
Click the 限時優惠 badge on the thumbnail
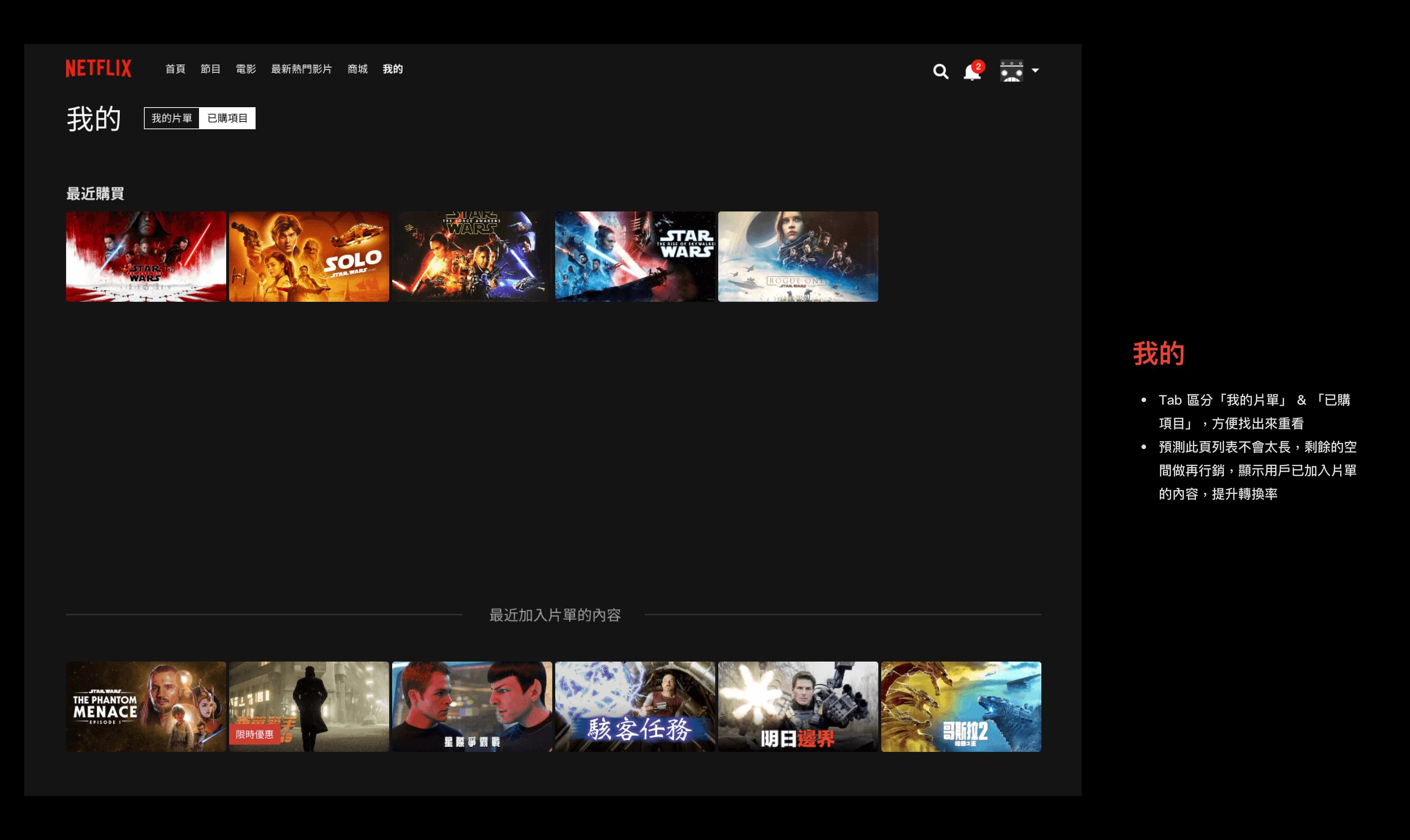pos(255,734)
